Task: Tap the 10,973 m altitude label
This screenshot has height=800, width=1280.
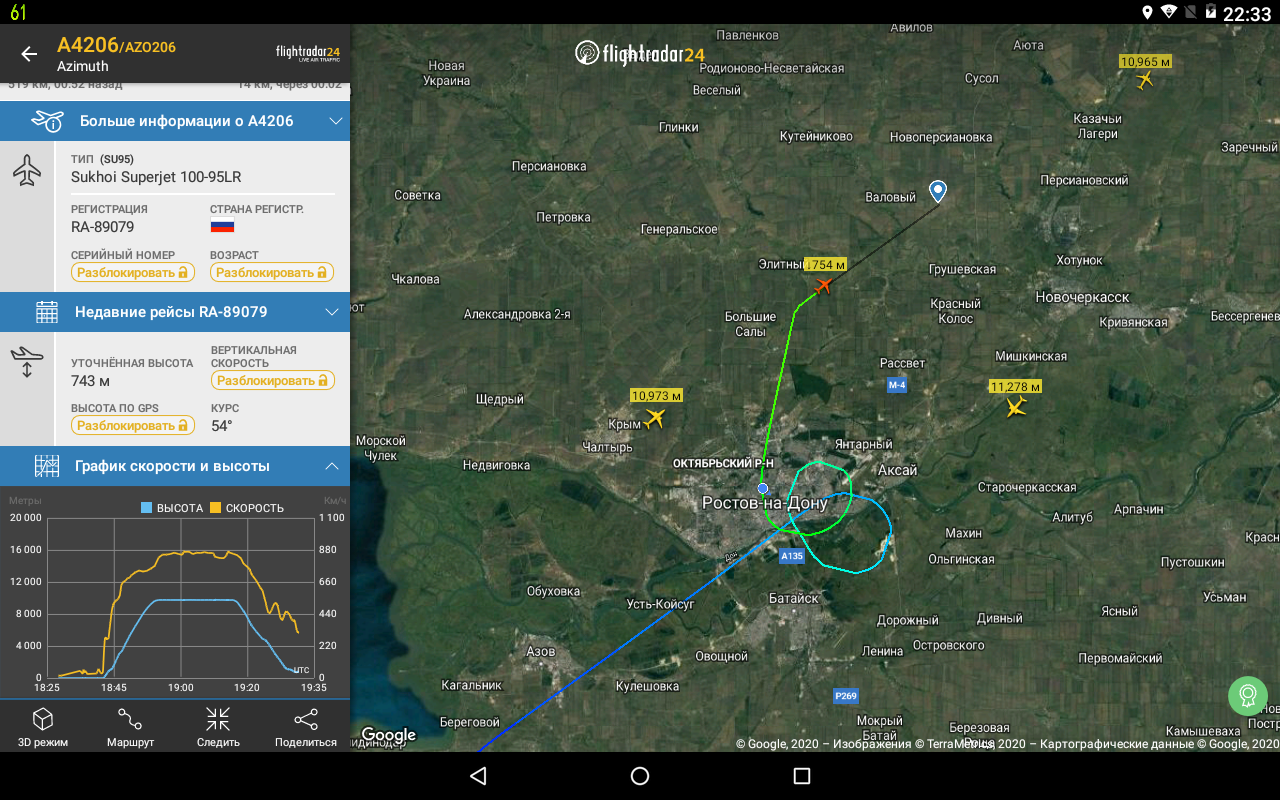Action: tap(657, 396)
